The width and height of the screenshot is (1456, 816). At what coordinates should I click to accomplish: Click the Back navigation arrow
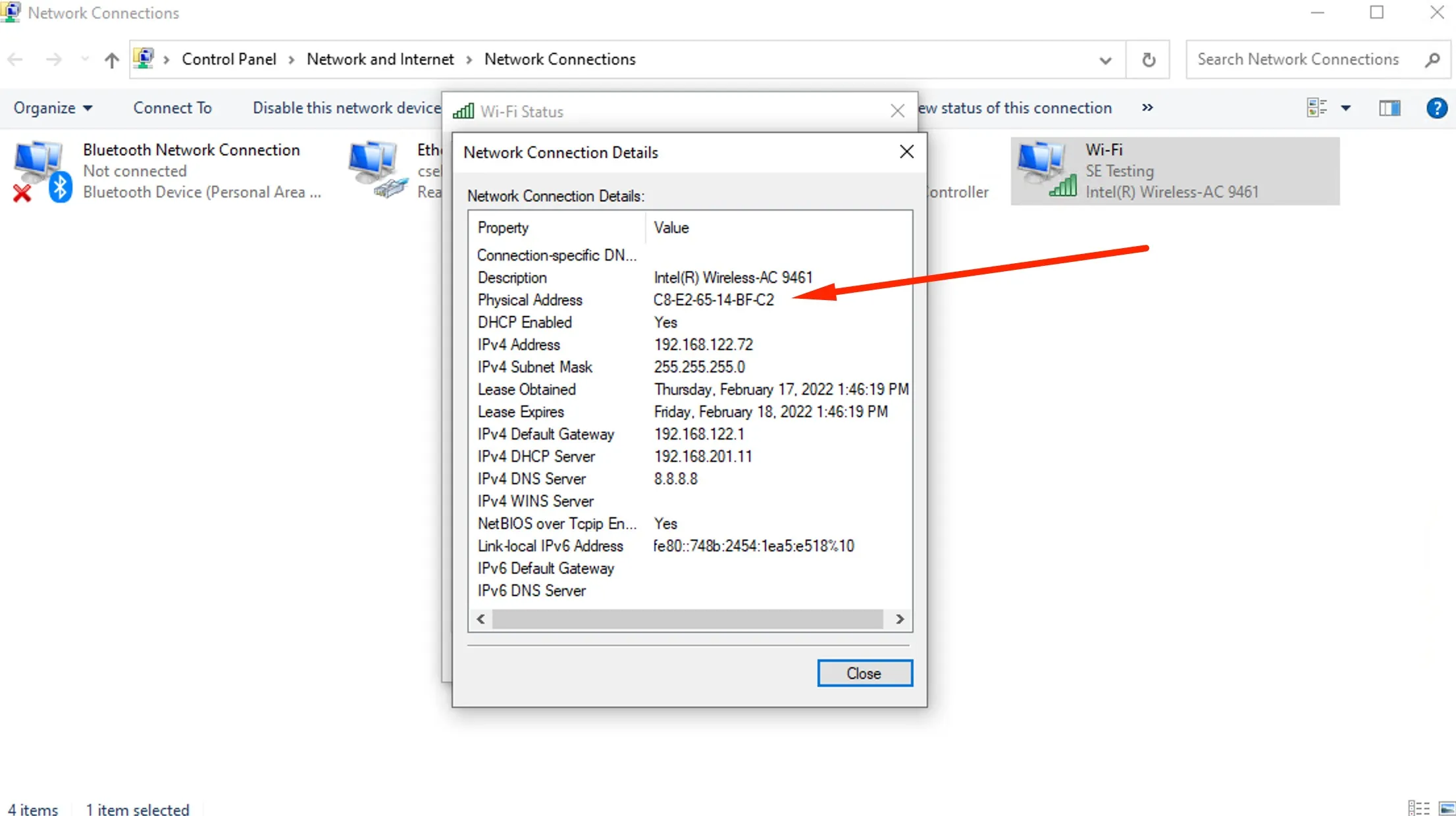(15, 60)
